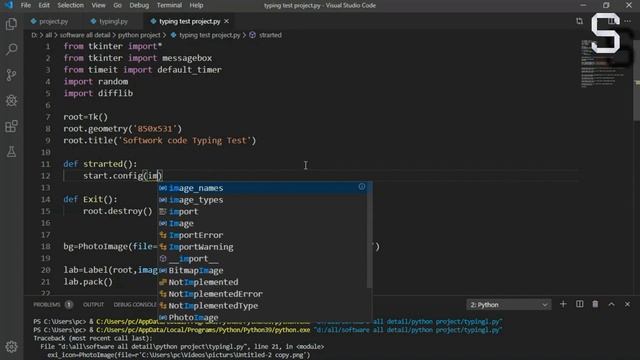
Task: Click 'python project' breadcrumb segment
Action: [x=139, y=35]
